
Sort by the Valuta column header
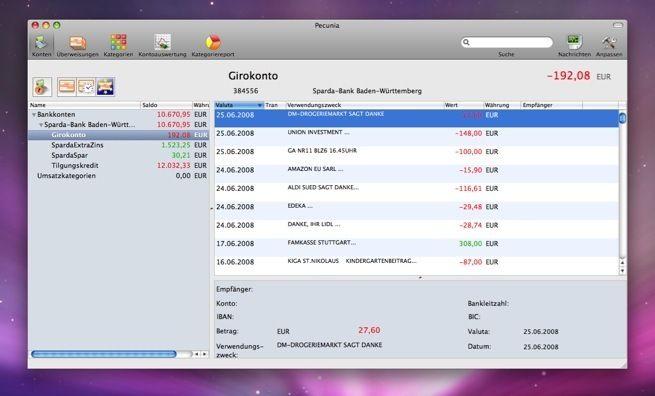click(239, 105)
